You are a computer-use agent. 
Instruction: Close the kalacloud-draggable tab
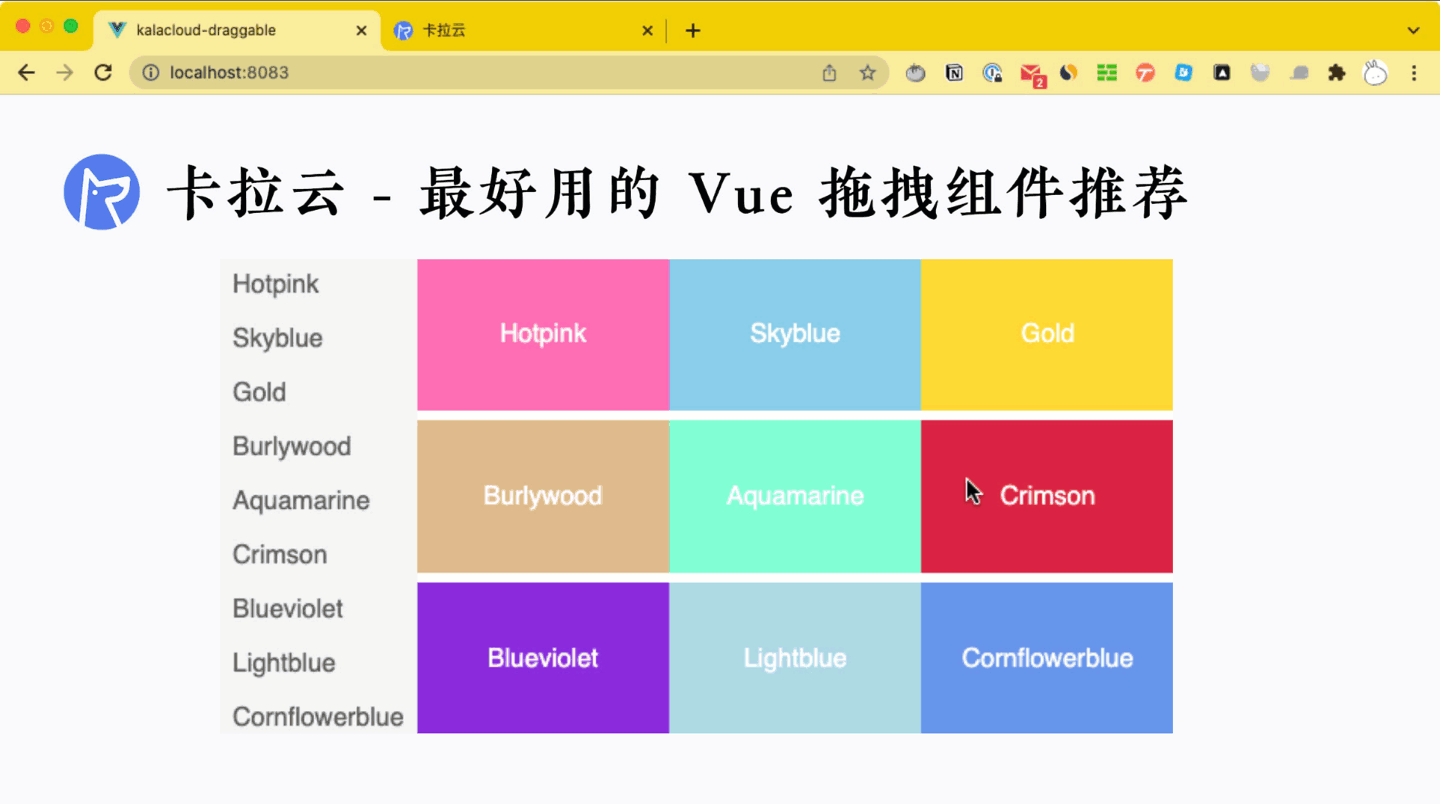coord(361,30)
